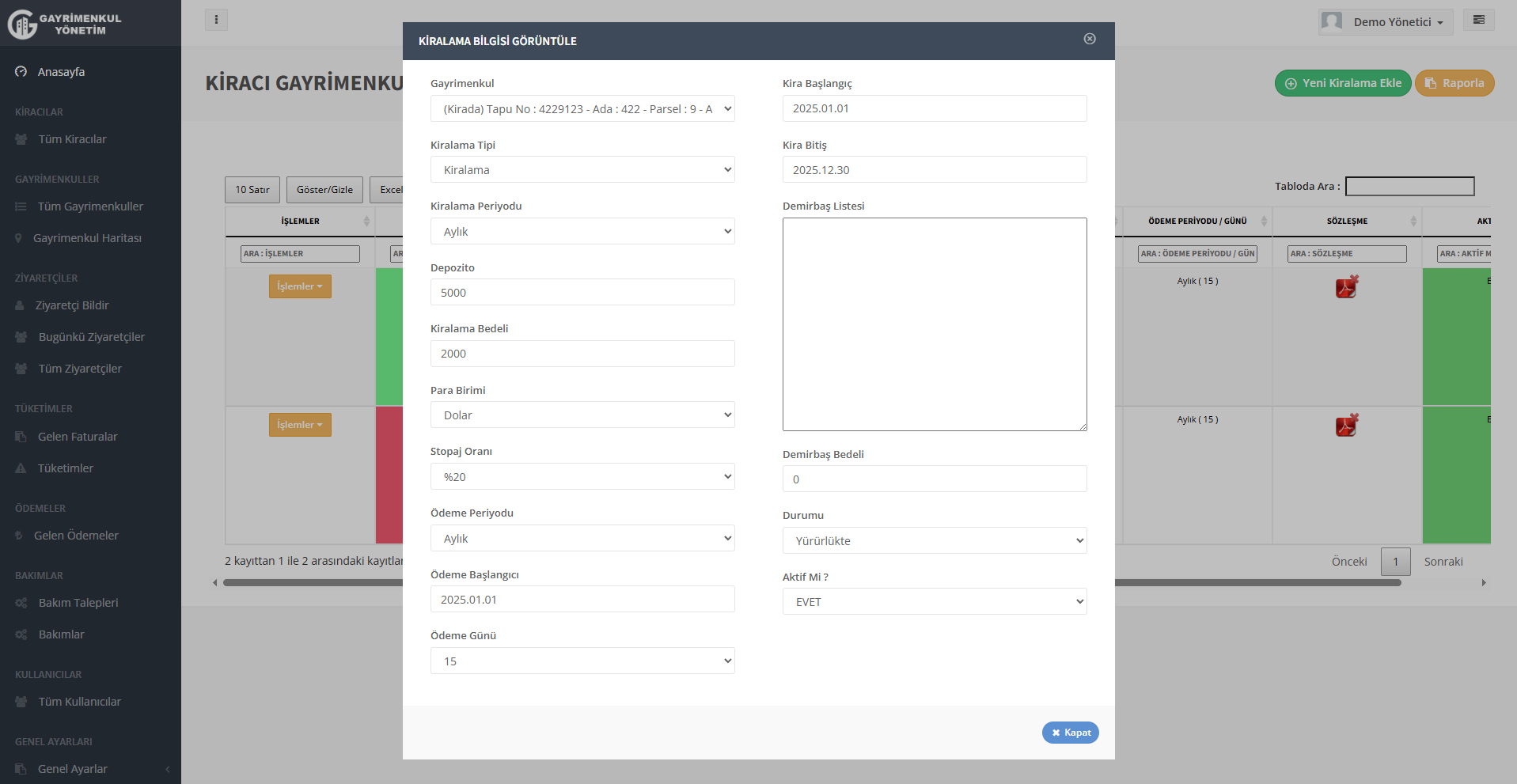Open the Stopaj Oranı dropdown
The height and width of the screenshot is (784, 1517).
pyautogui.click(x=582, y=477)
